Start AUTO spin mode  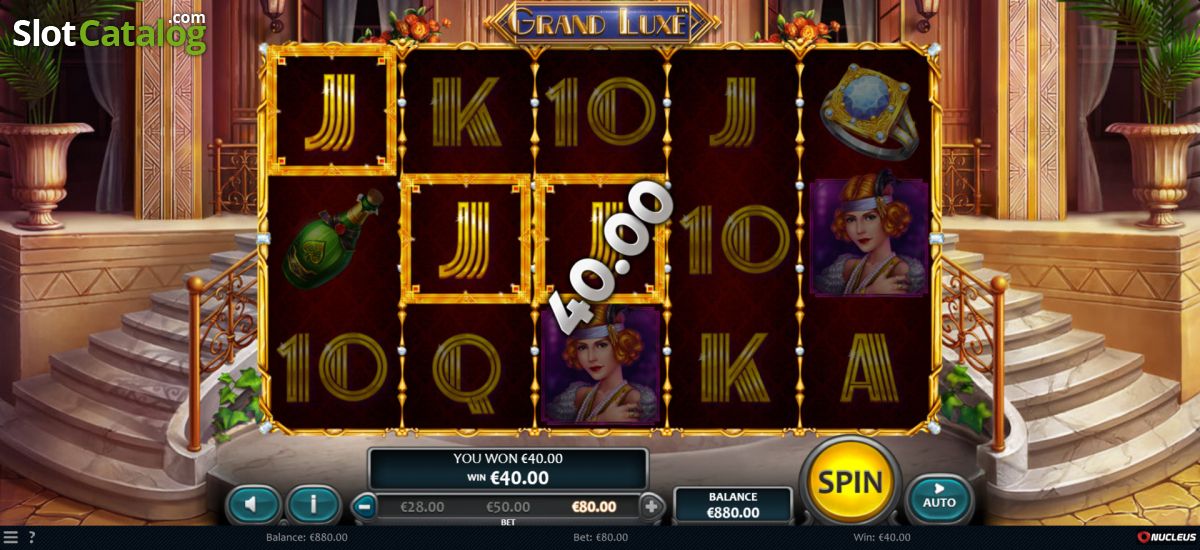(x=939, y=496)
